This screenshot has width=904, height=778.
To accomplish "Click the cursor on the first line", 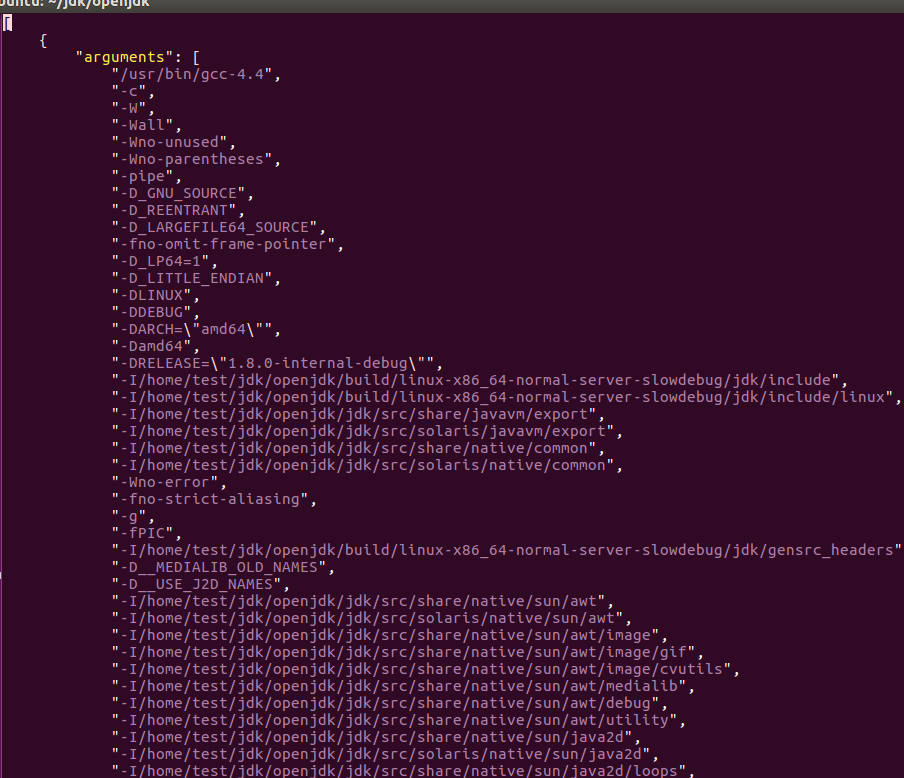I will coord(7,23).
